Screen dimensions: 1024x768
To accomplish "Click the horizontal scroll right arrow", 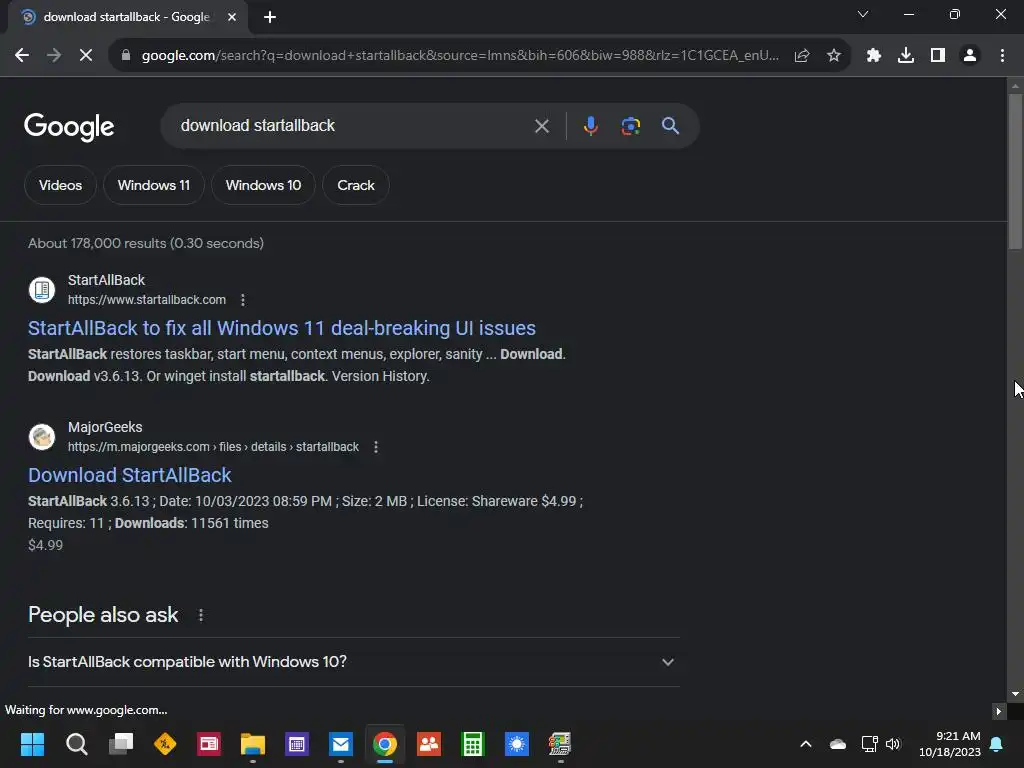I will click(999, 711).
